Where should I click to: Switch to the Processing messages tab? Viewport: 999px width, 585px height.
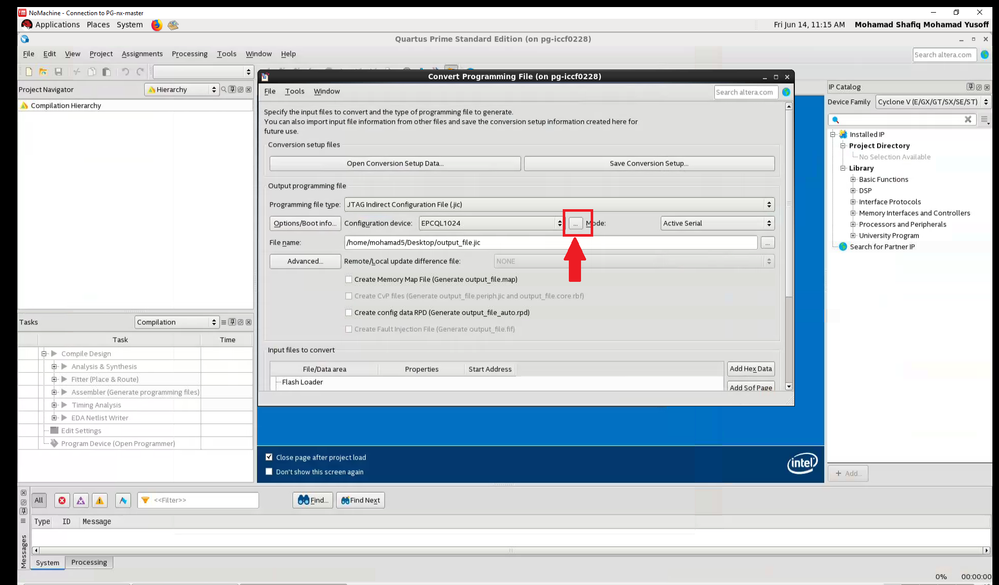click(x=89, y=562)
